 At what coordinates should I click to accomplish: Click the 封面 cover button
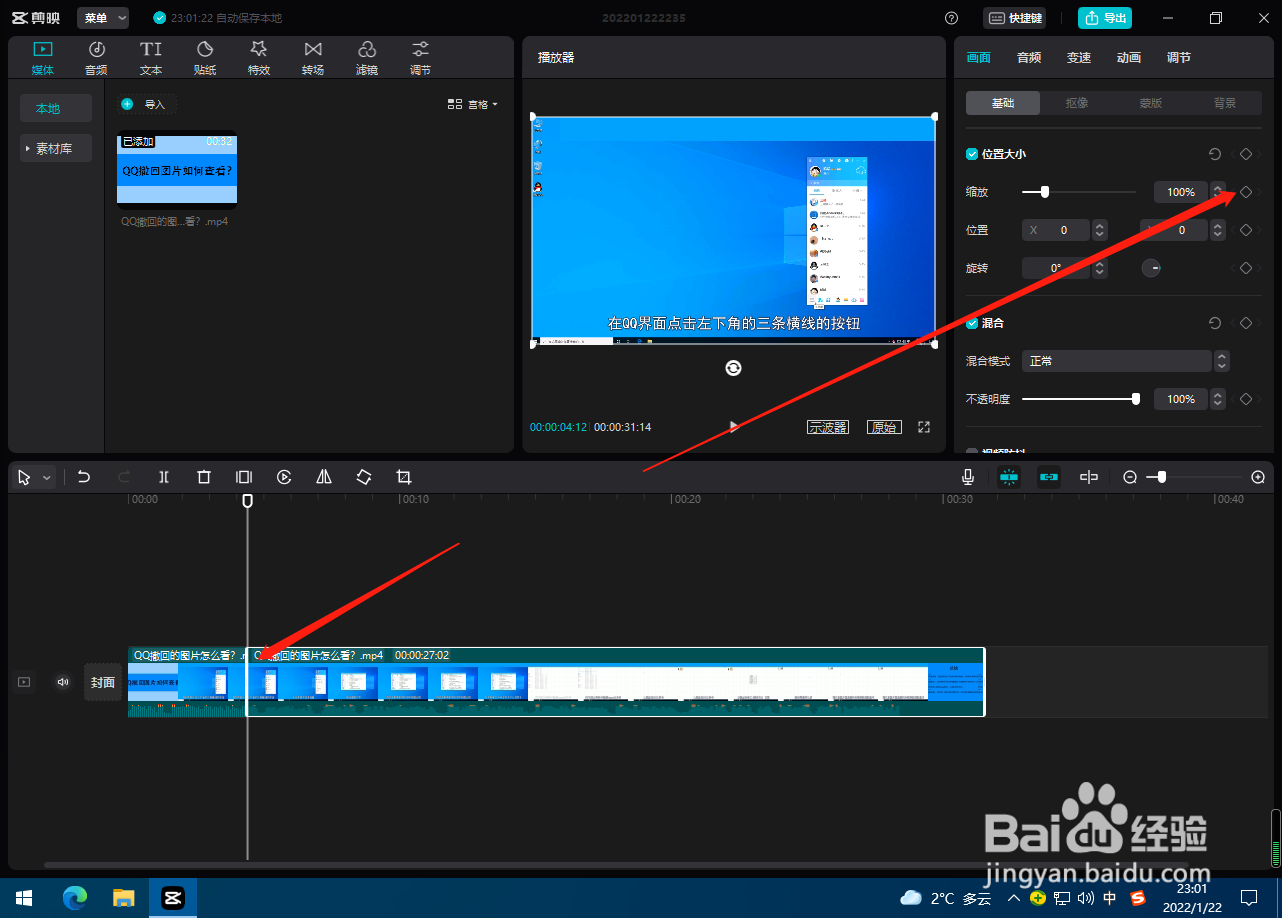pyautogui.click(x=103, y=682)
